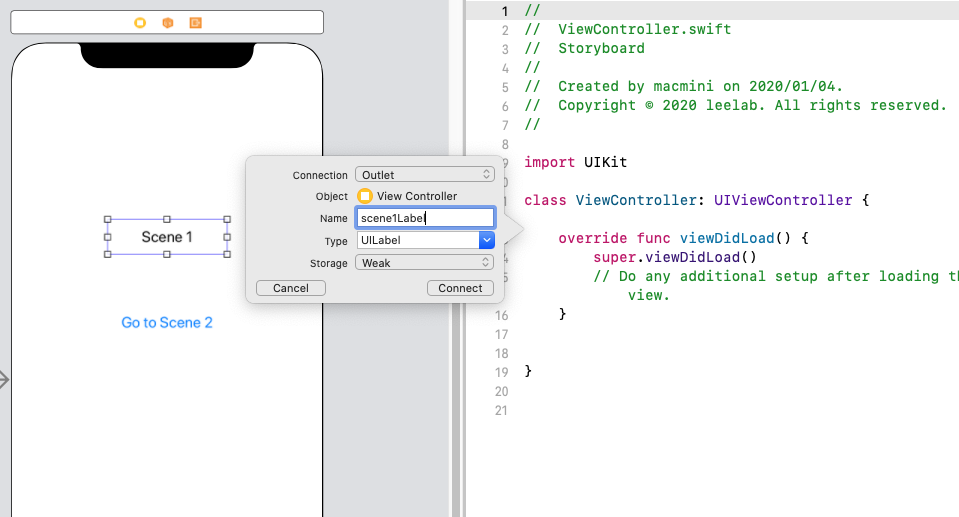Click the storyboard entry point arrow
Image resolution: width=959 pixels, height=517 pixels.
point(4,380)
